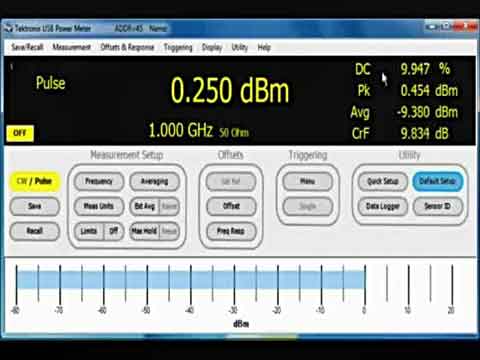
Task: Click the Quick Setup button
Action: point(383,181)
